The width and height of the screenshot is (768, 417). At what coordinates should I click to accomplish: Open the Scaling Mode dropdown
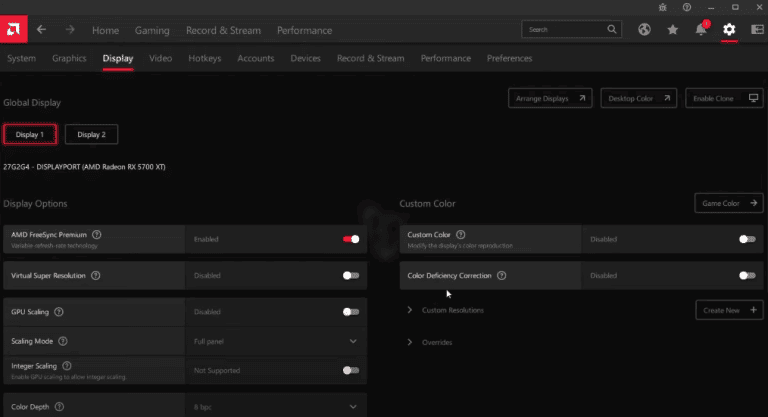tap(275, 341)
